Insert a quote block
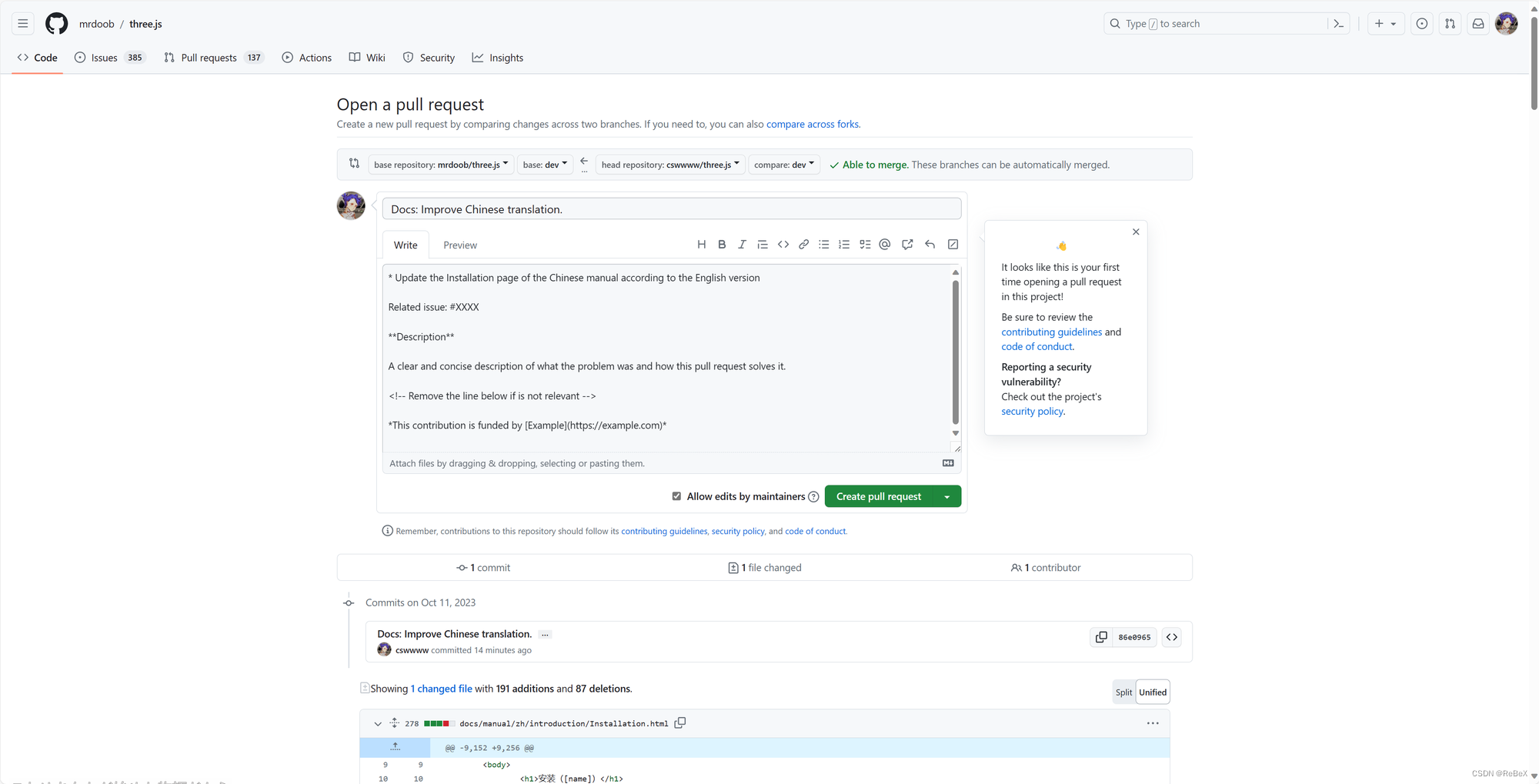Image resolution: width=1539 pixels, height=784 pixels. [x=763, y=245]
